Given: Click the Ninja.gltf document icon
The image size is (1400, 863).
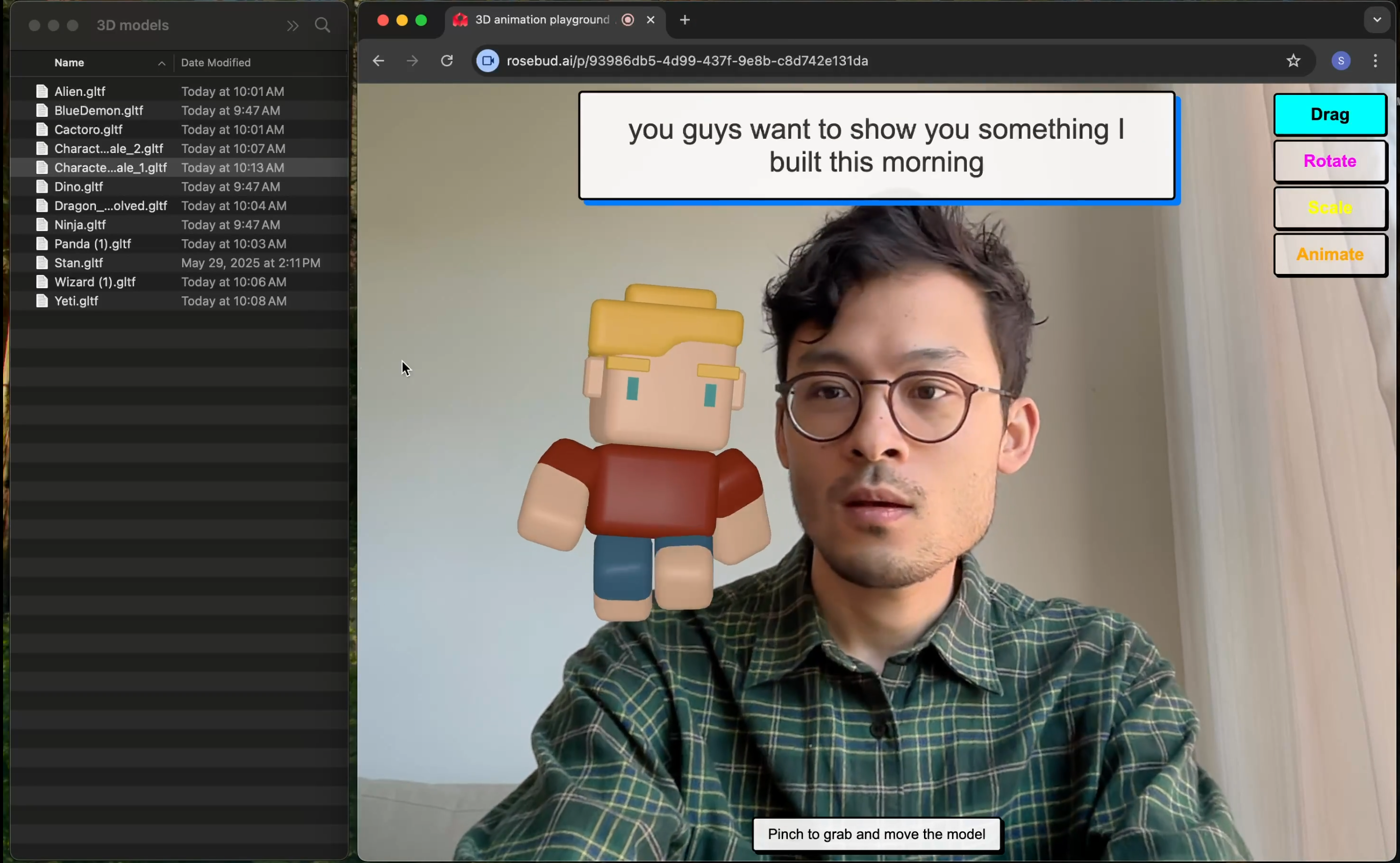Looking at the screenshot, I should 42,225.
